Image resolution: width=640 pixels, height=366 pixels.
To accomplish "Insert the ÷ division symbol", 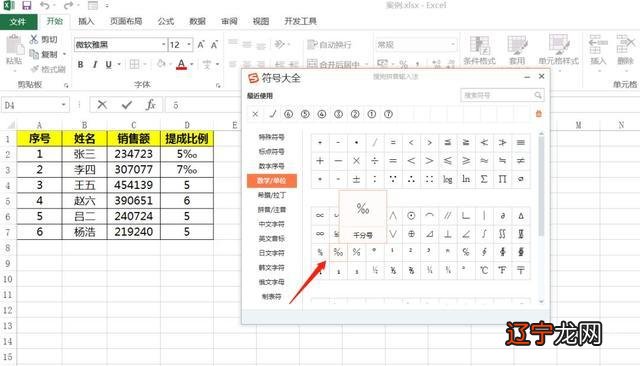I will pyautogui.click(x=374, y=160).
